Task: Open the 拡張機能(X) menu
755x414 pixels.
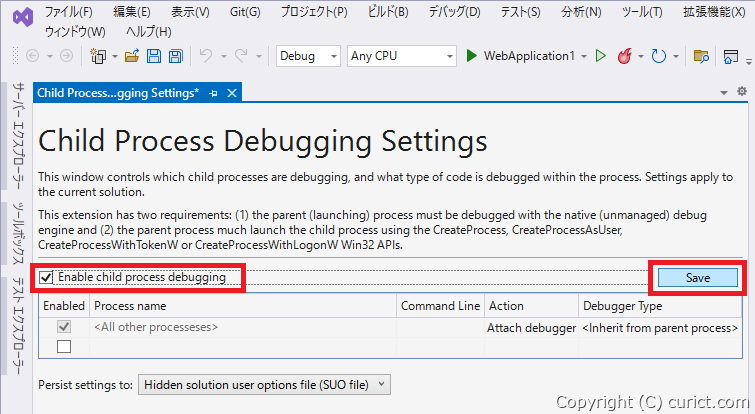Action: pos(714,12)
